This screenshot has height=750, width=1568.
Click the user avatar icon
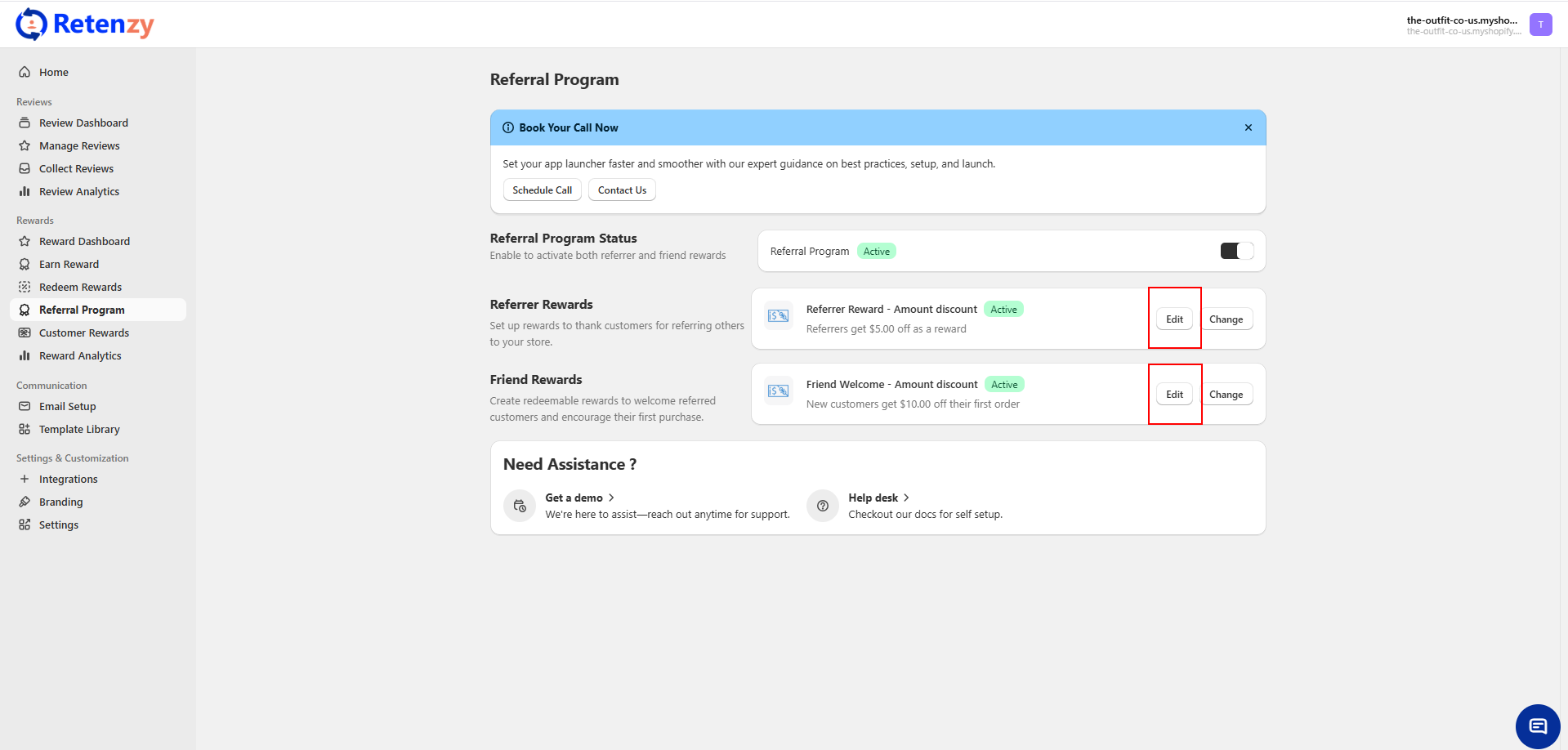tap(1540, 25)
